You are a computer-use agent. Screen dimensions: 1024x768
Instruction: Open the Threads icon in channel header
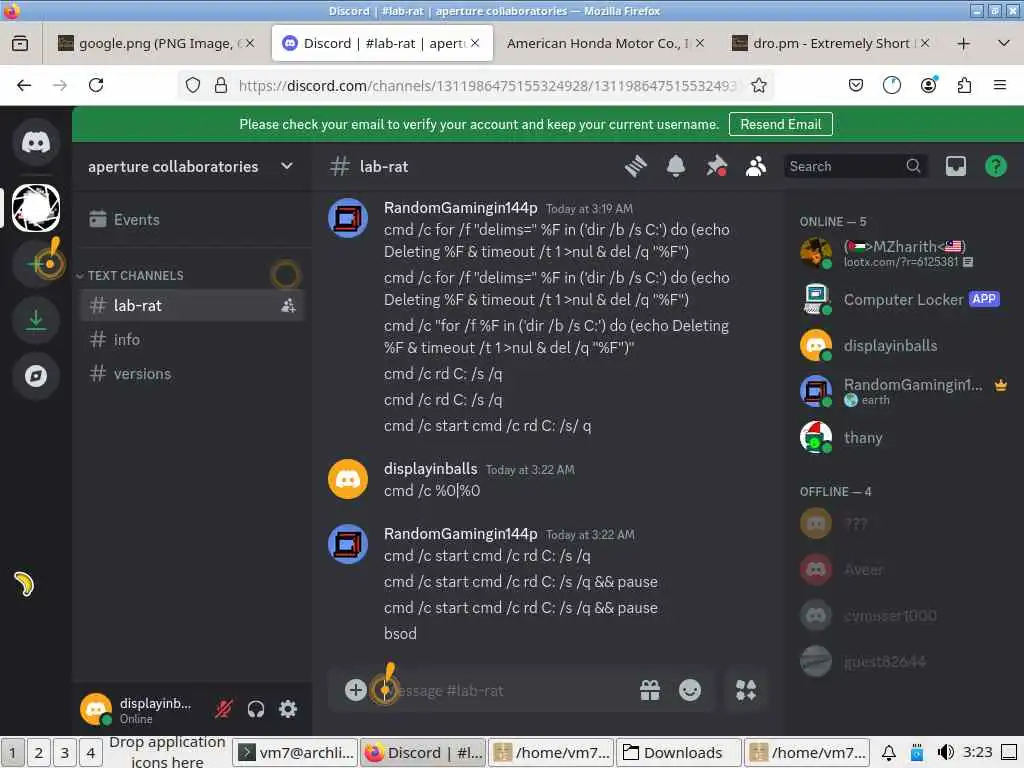pyautogui.click(x=635, y=167)
